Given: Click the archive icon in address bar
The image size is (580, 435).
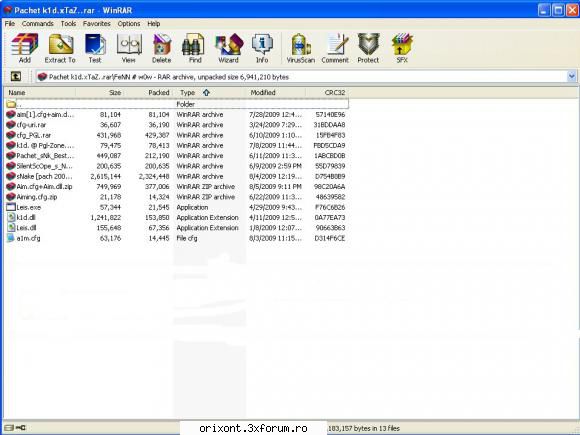Looking at the screenshot, I should click(42, 77).
